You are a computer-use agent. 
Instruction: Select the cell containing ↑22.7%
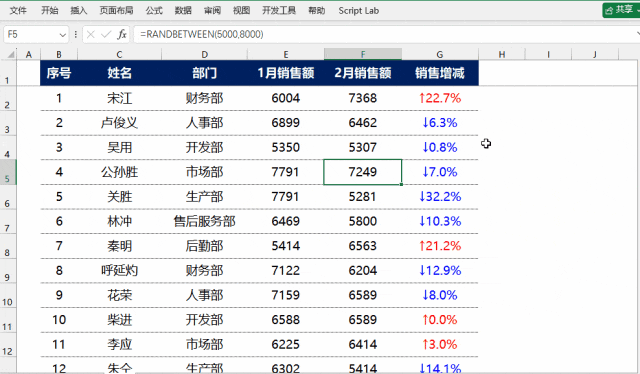click(440, 98)
